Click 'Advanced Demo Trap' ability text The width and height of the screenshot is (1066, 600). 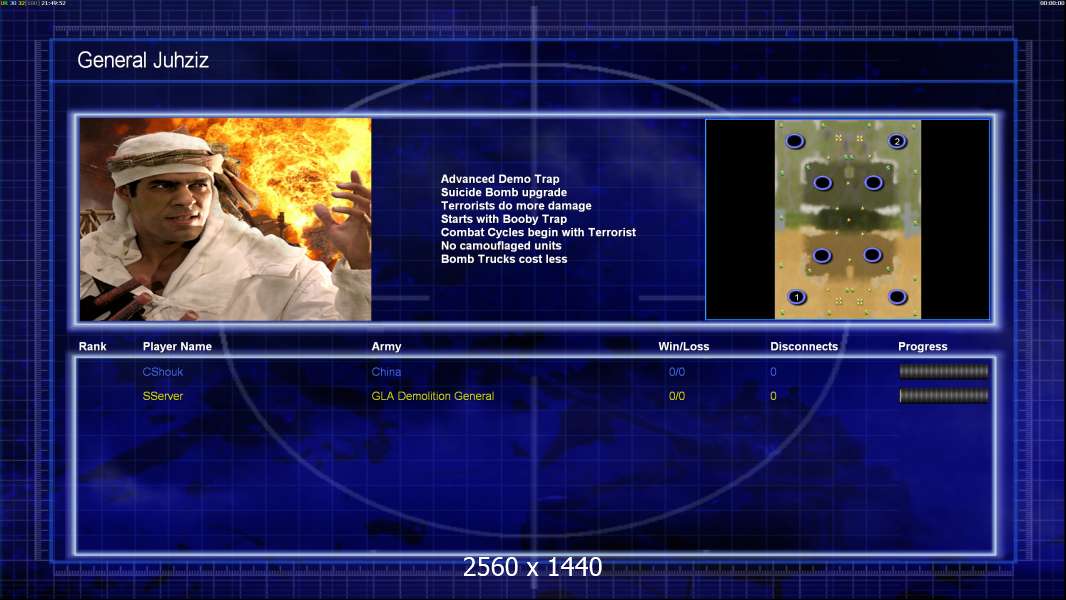(x=500, y=179)
